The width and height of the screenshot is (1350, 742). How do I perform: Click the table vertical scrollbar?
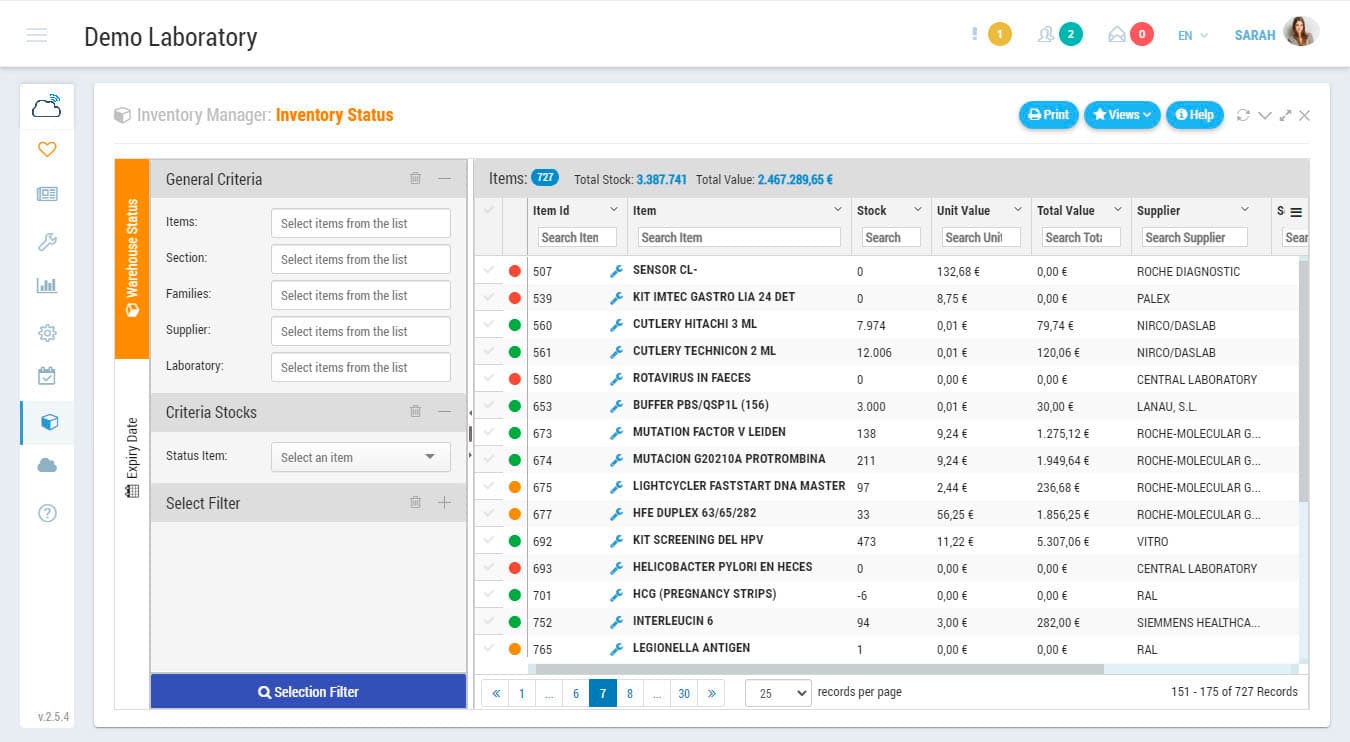(1303, 380)
